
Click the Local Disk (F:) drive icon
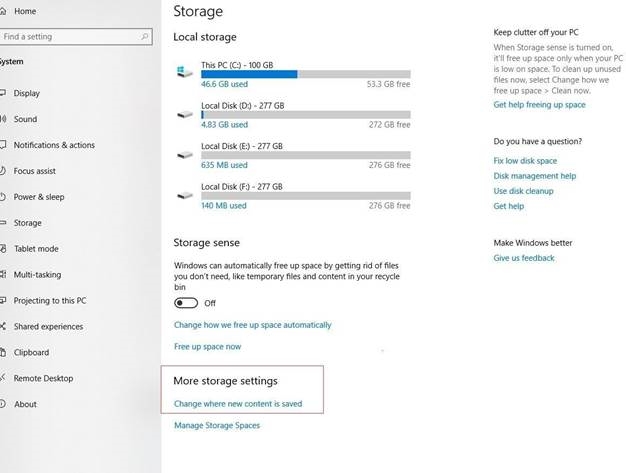tap(184, 195)
